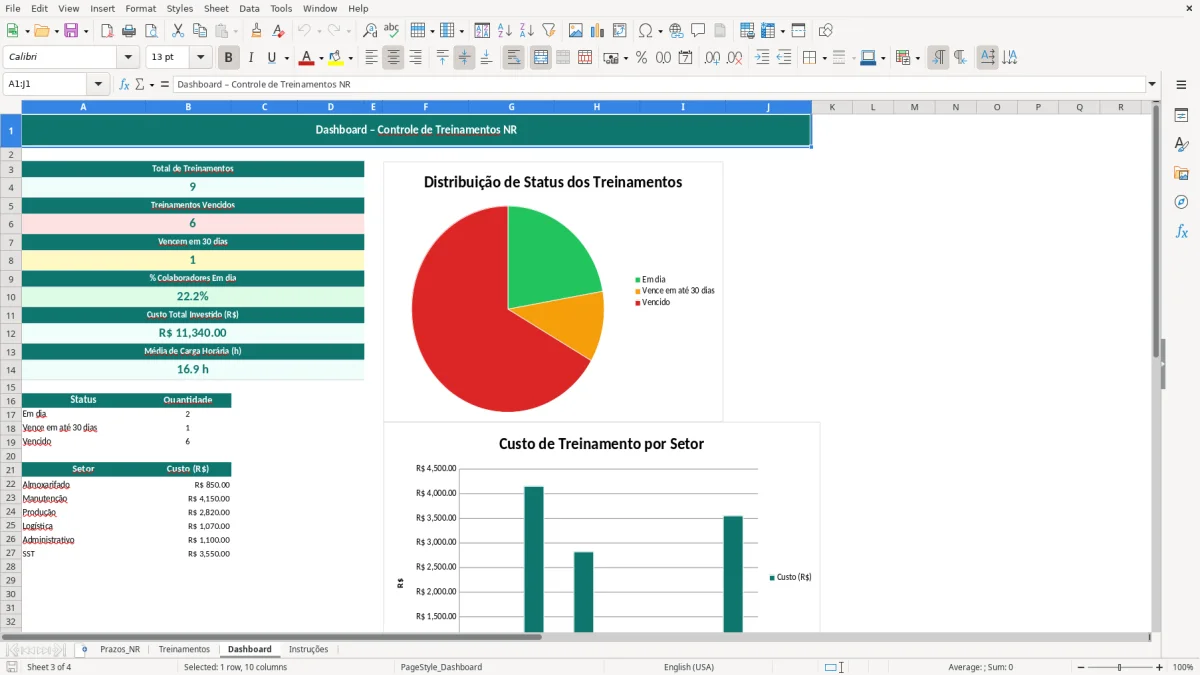The image size is (1200, 675).
Task: Open the Format menu
Action: 140,8
